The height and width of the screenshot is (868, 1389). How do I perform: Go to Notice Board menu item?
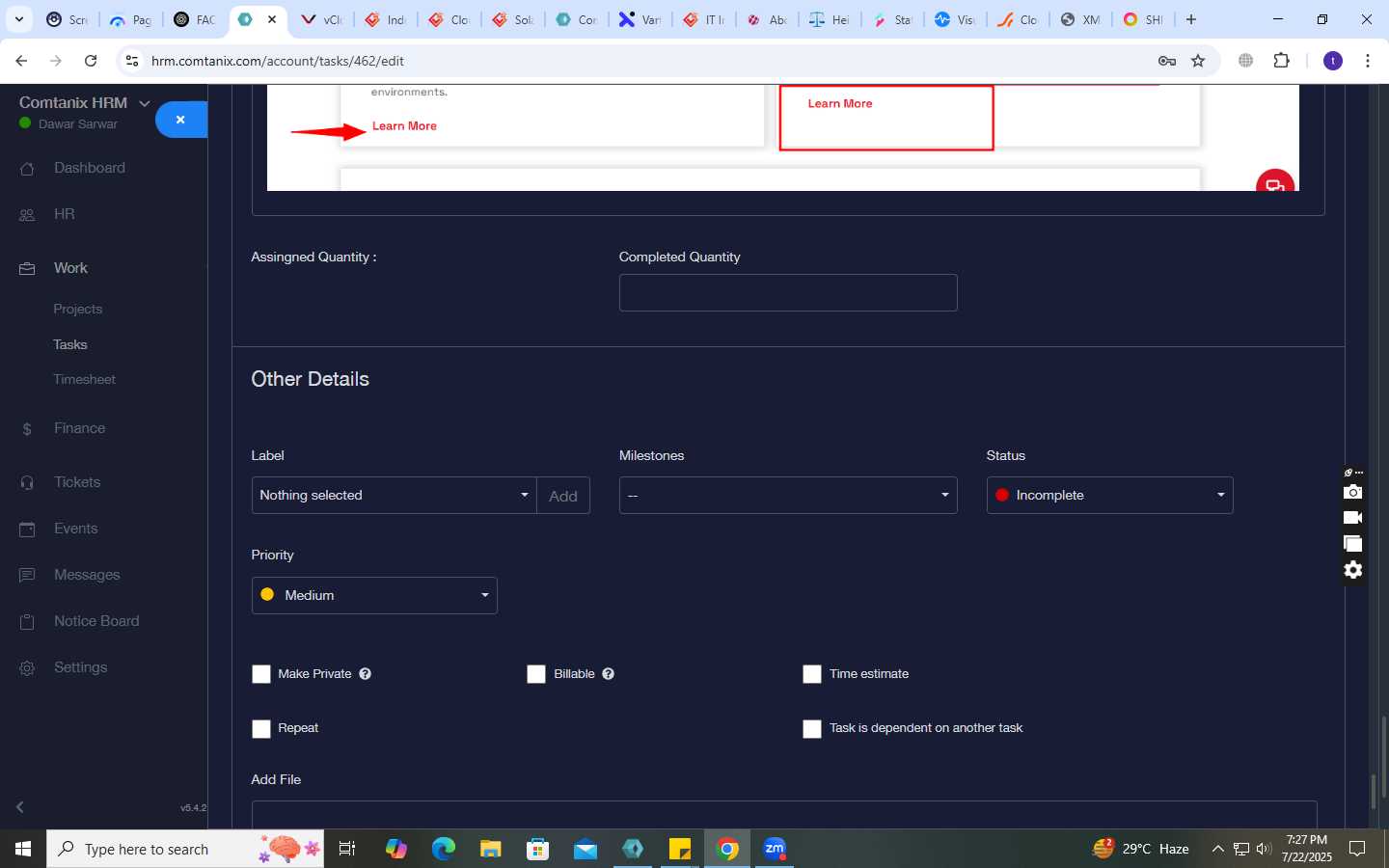click(x=96, y=621)
